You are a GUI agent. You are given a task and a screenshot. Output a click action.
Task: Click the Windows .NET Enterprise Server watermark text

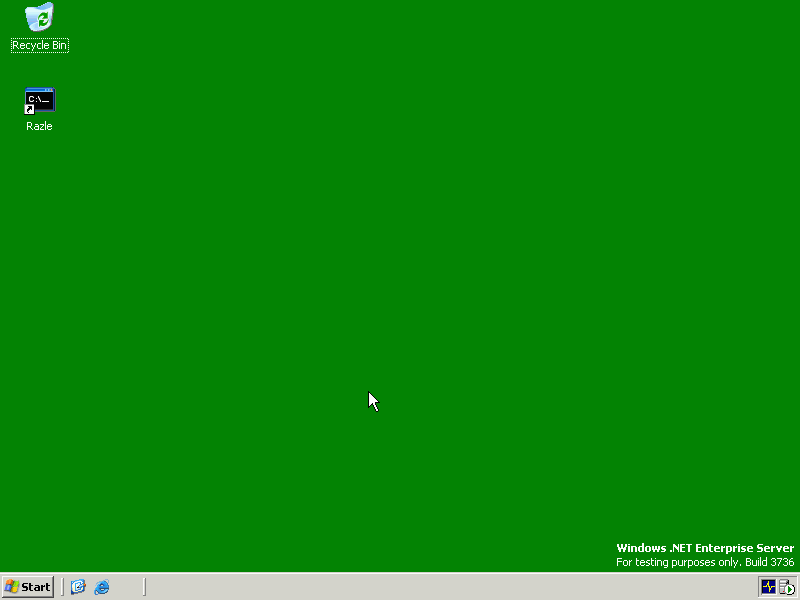pyautogui.click(x=705, y=548)
